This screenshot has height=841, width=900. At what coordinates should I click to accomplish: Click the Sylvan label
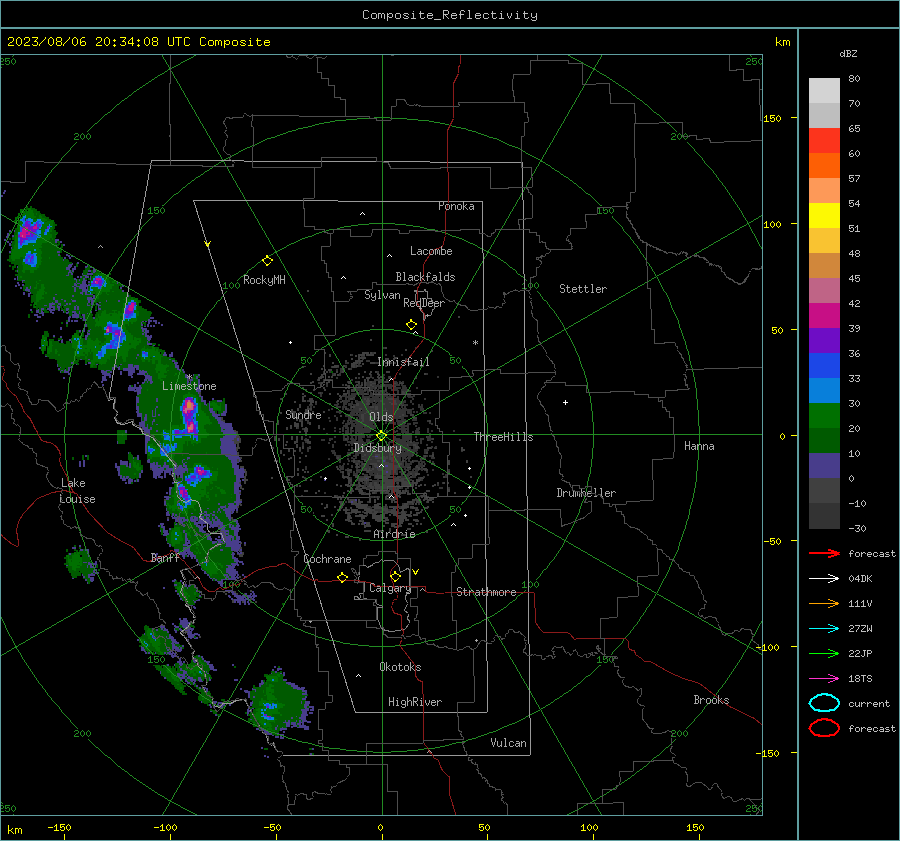[382, 295]
